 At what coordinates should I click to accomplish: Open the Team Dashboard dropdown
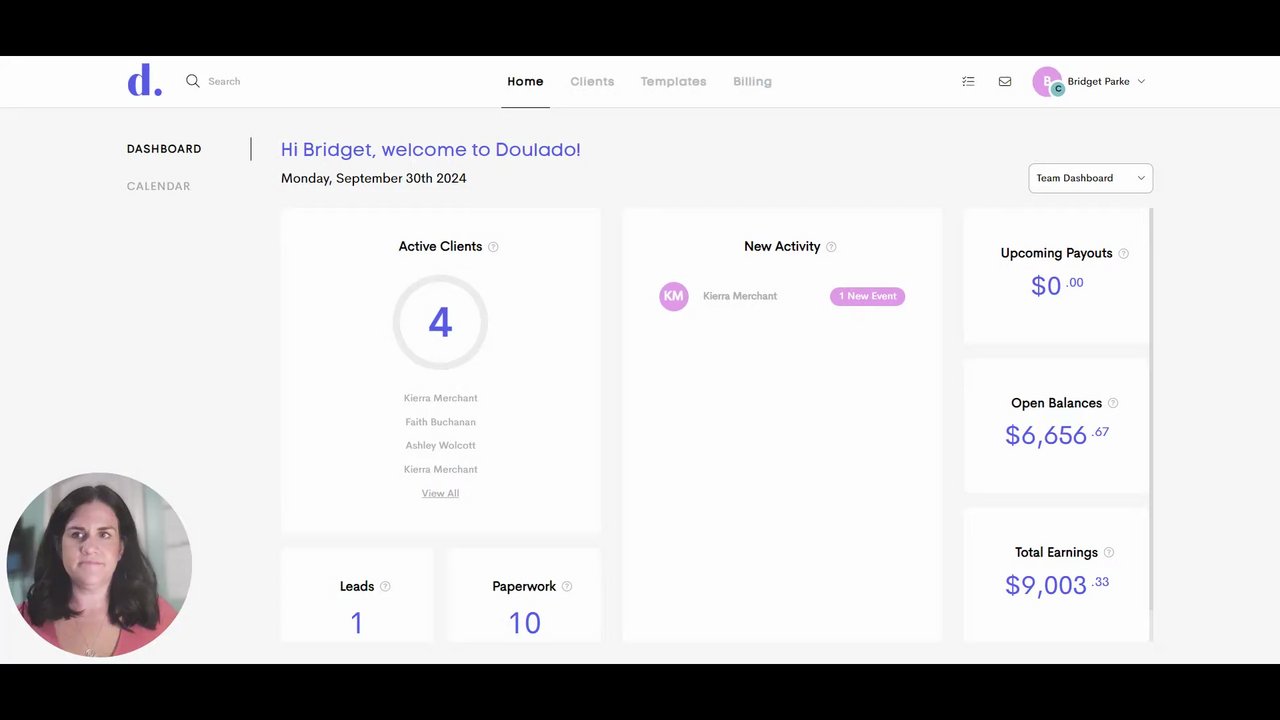[x=1090, y=178]
